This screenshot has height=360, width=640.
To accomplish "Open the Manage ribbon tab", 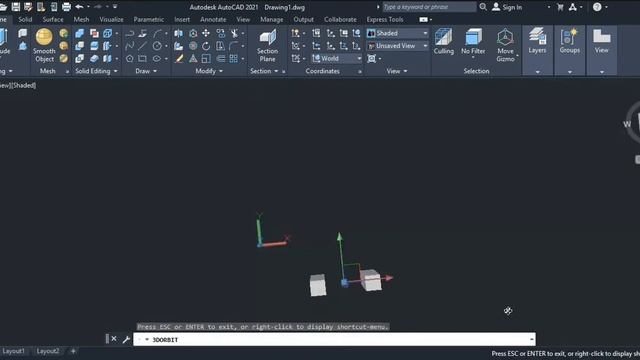I will coord(271,19).
